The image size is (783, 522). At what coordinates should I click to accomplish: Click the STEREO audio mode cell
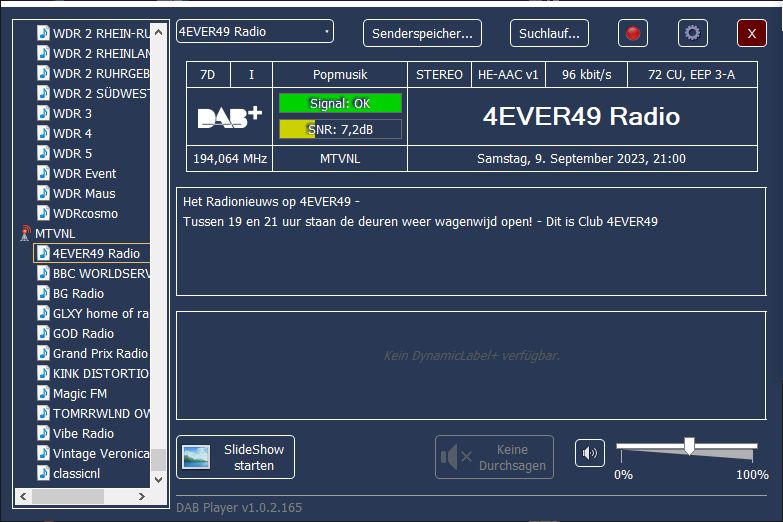click(x=439, y=74)
